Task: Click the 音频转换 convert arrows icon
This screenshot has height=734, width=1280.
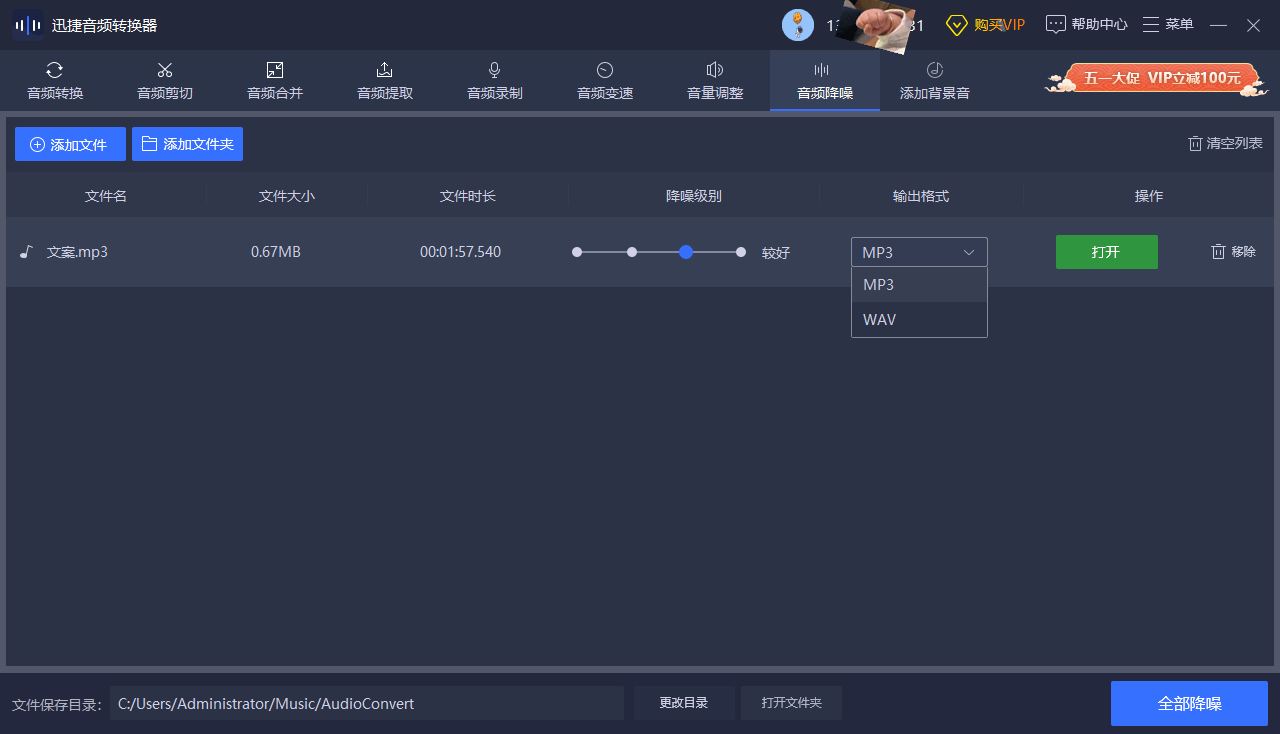Action: (x=55, y=70)
